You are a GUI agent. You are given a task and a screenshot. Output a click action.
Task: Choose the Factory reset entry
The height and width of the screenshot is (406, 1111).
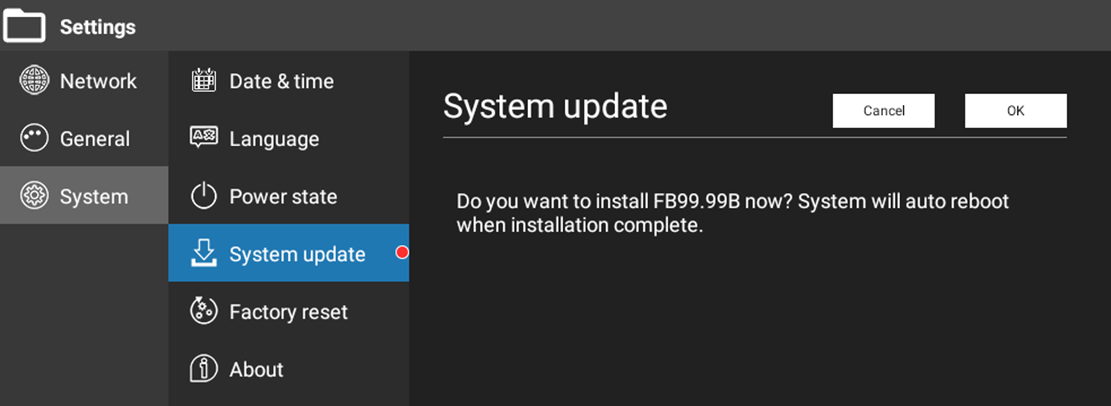tap(289, 311)
